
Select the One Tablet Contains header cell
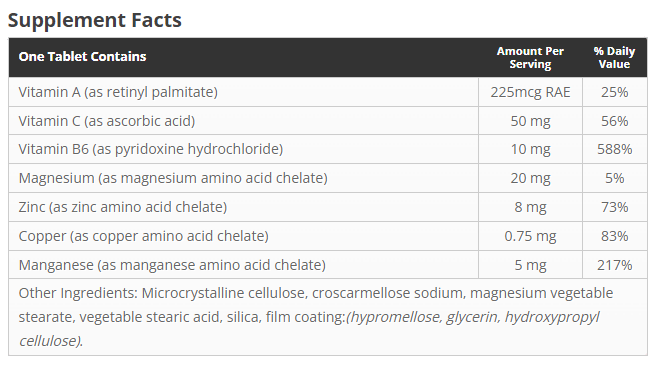[x=243, y=57]
